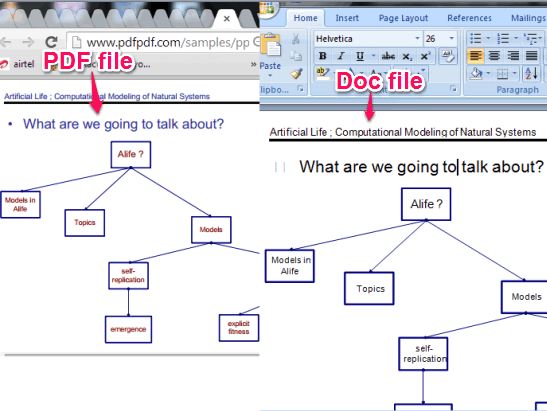Screen dimensions: 547x411
Task: Apply the text highlight color
Action: pos(322,73)
